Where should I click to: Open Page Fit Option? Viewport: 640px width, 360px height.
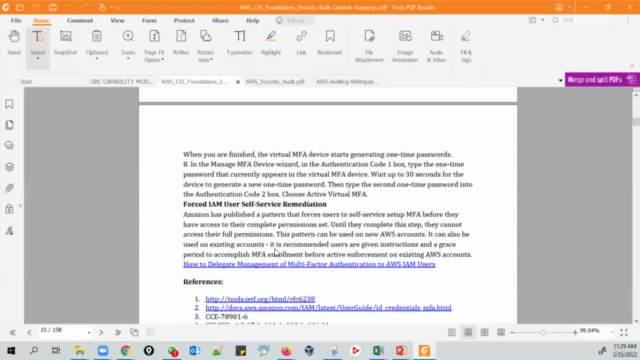(x=154, y=46)
